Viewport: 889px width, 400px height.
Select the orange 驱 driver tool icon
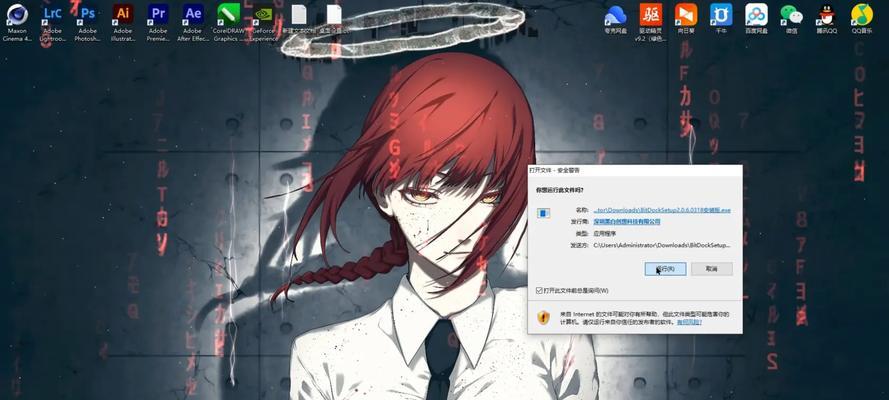point(650,22)
